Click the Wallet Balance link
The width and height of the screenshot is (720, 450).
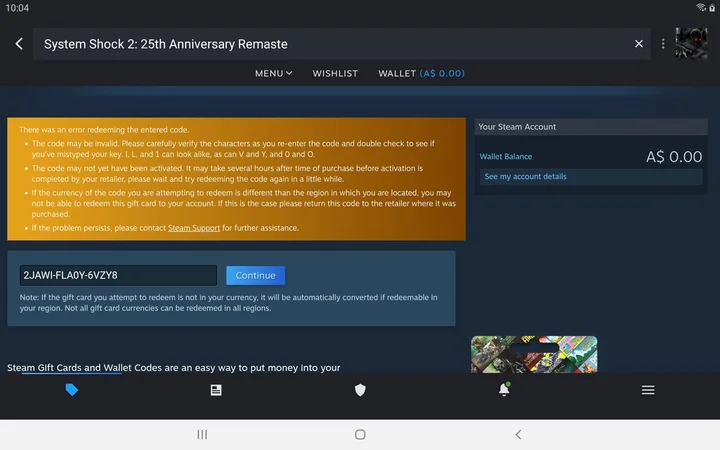click(x=506, y=157)
